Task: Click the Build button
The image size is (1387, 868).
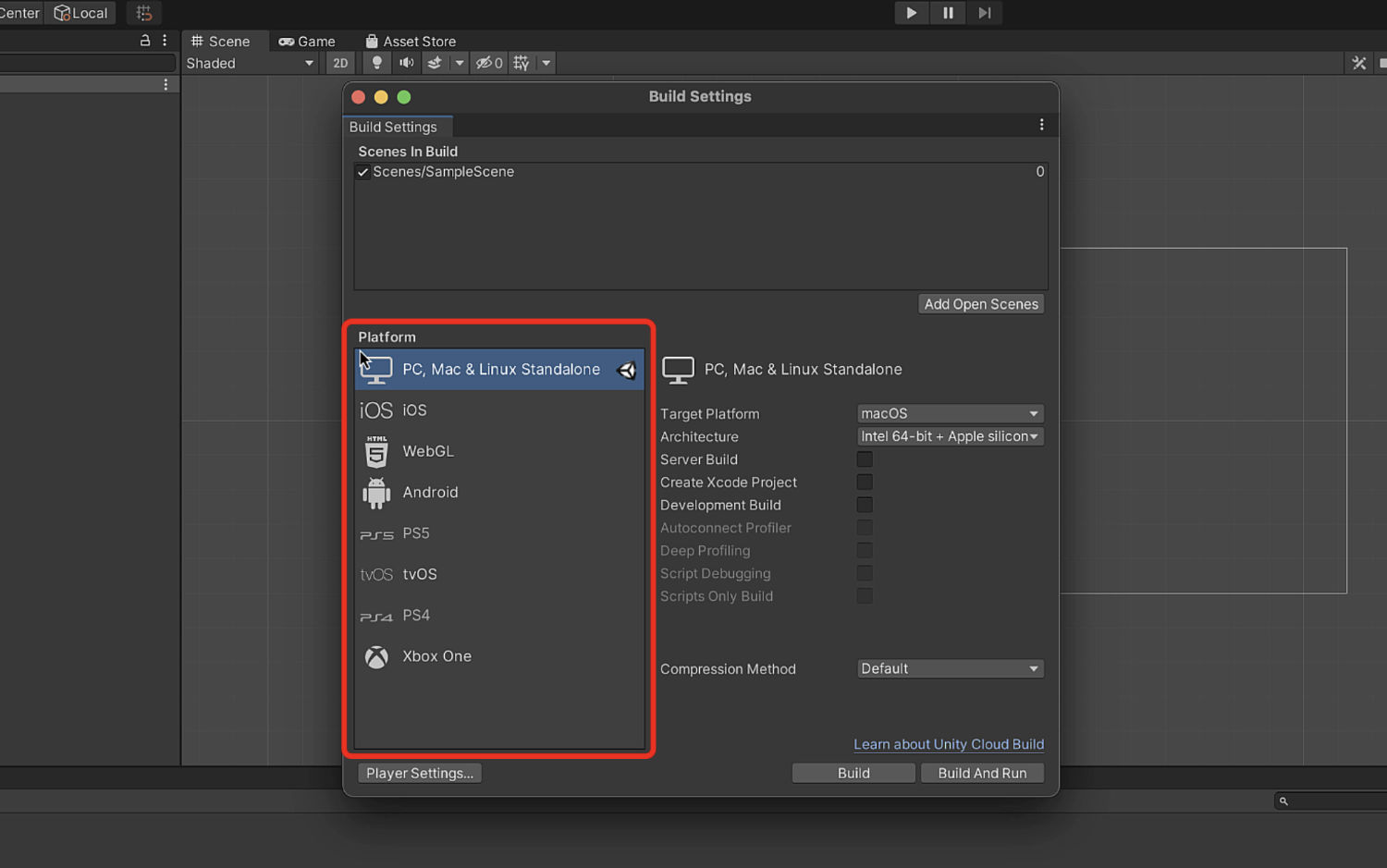Action: [x=853, y=773]
